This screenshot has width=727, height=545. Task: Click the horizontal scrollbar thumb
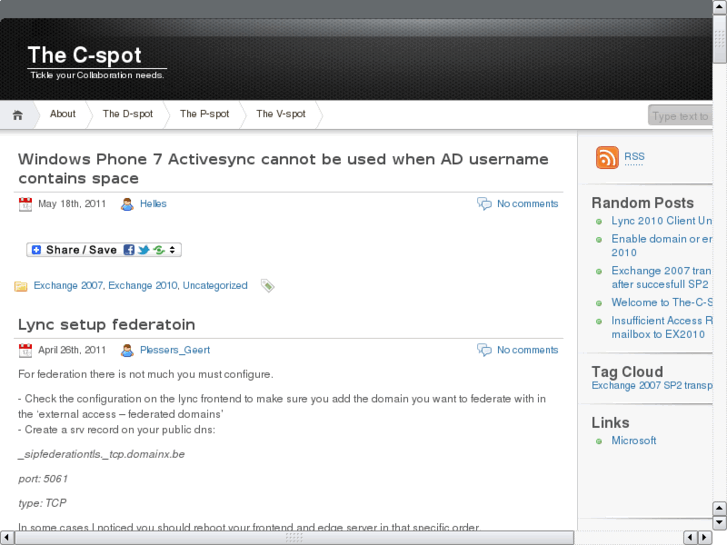[x=294, y=538]
